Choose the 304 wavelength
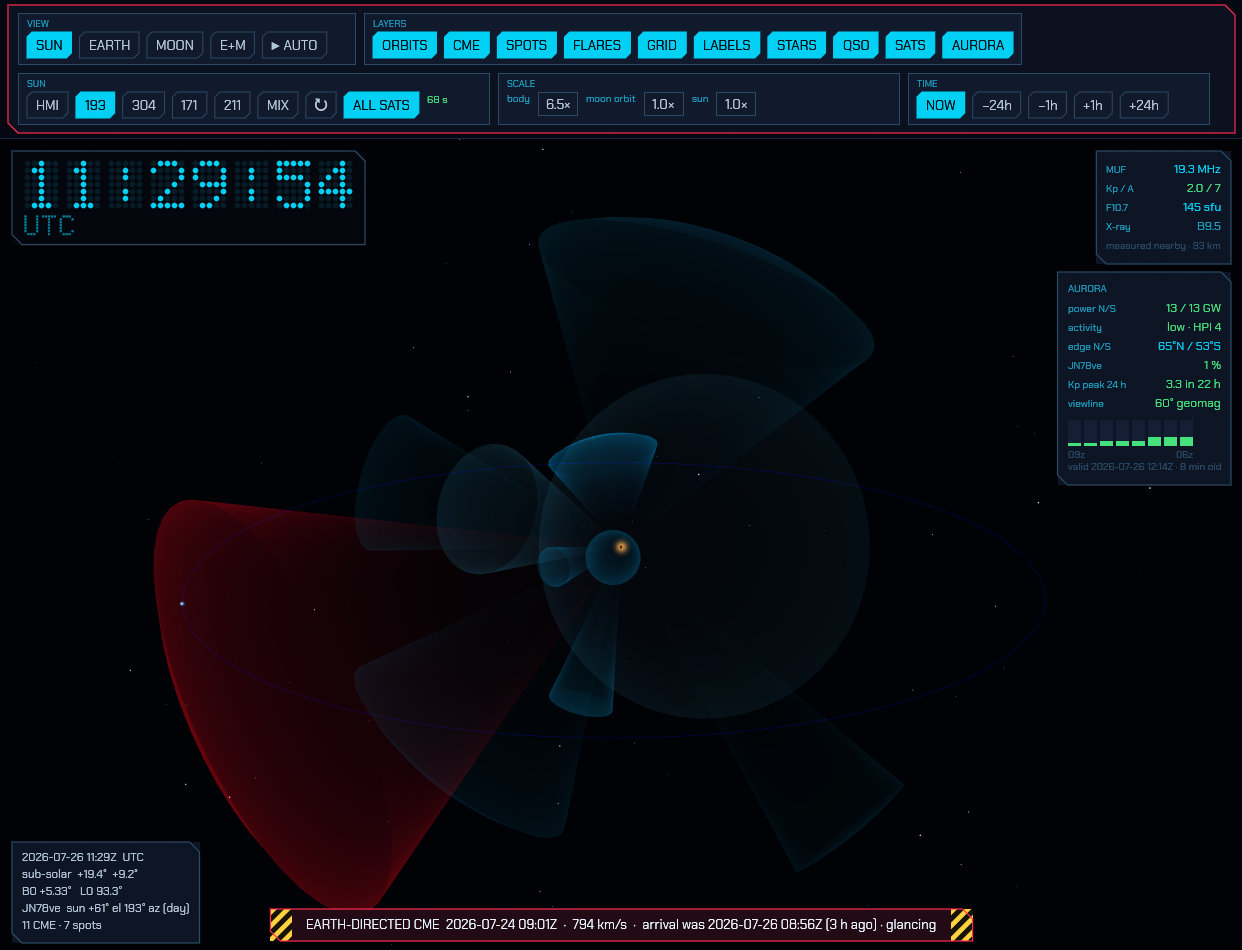The width and height of the screenshot is (1242, 950). pos(144,105)
